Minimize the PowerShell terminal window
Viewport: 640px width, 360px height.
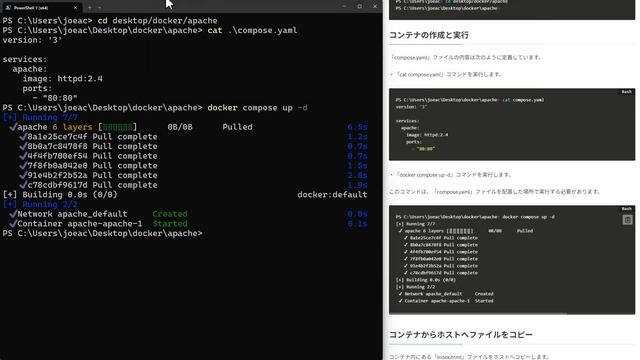pyautogui.click(x=344, y=7)
